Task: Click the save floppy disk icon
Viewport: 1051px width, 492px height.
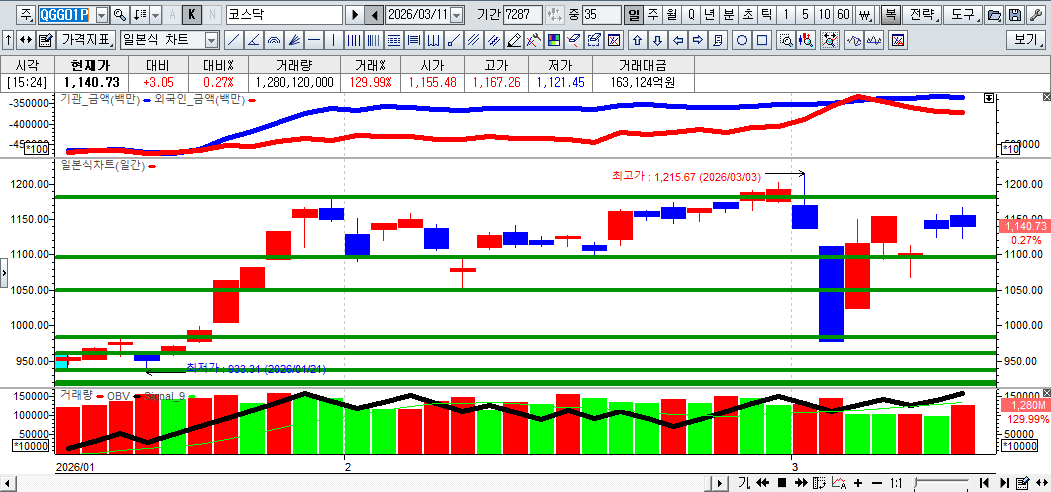Action: tap(1015, 15)
